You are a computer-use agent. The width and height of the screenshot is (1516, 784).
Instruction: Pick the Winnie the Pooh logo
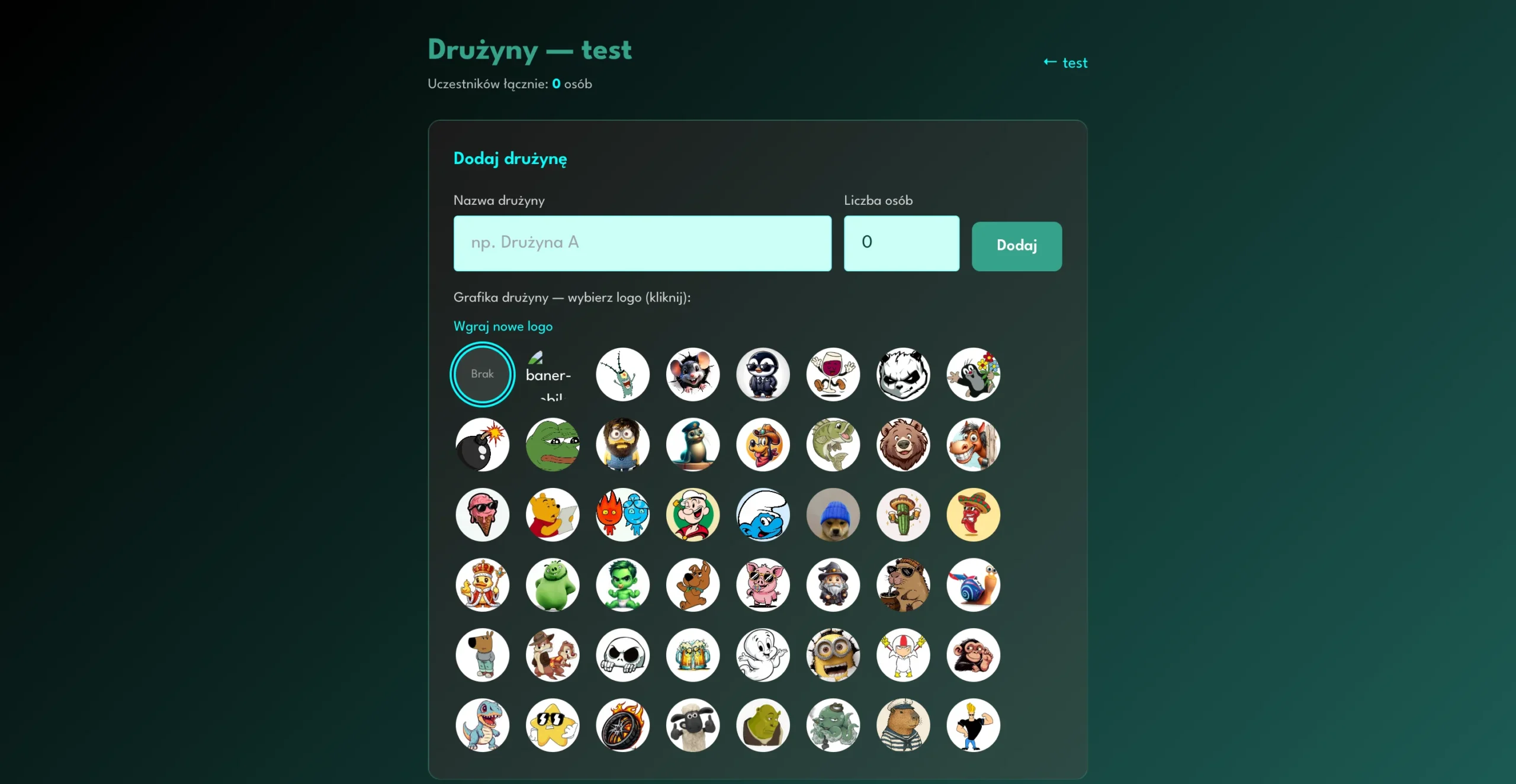552,515
